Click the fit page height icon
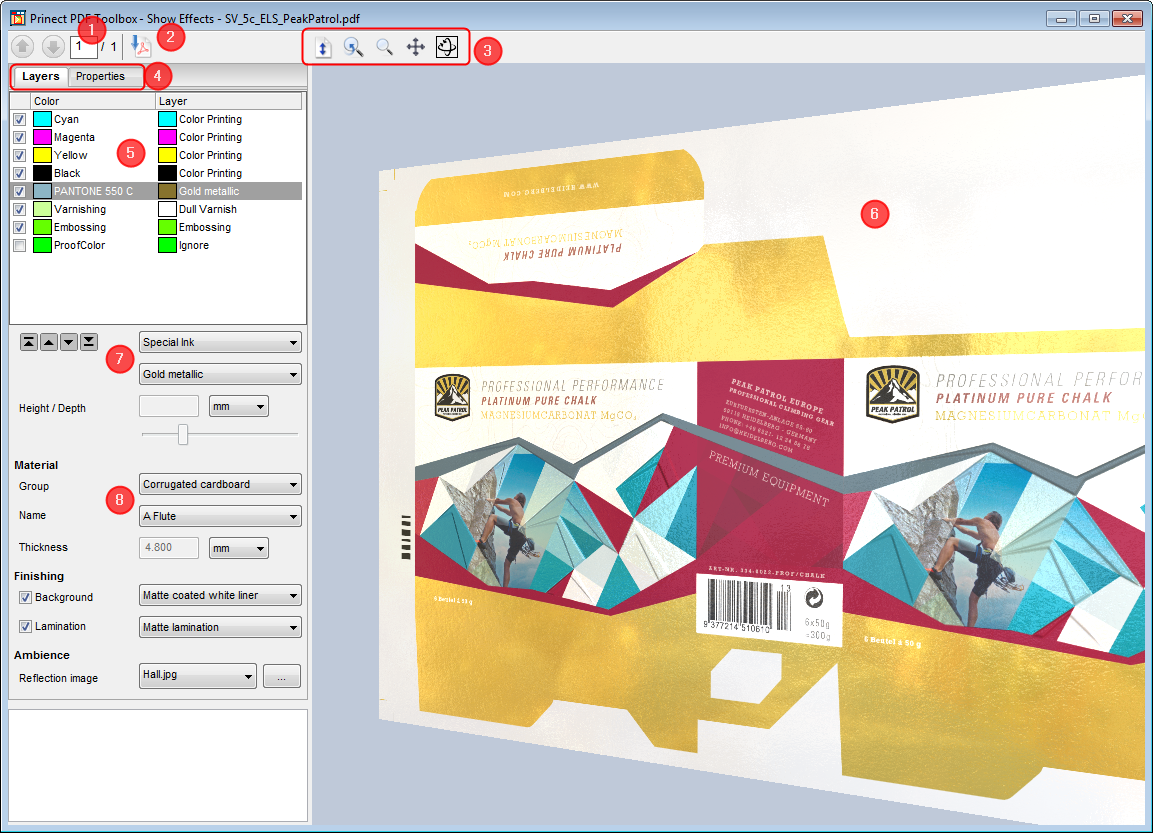Screen dimensions: 1153x833 [323, 47]
